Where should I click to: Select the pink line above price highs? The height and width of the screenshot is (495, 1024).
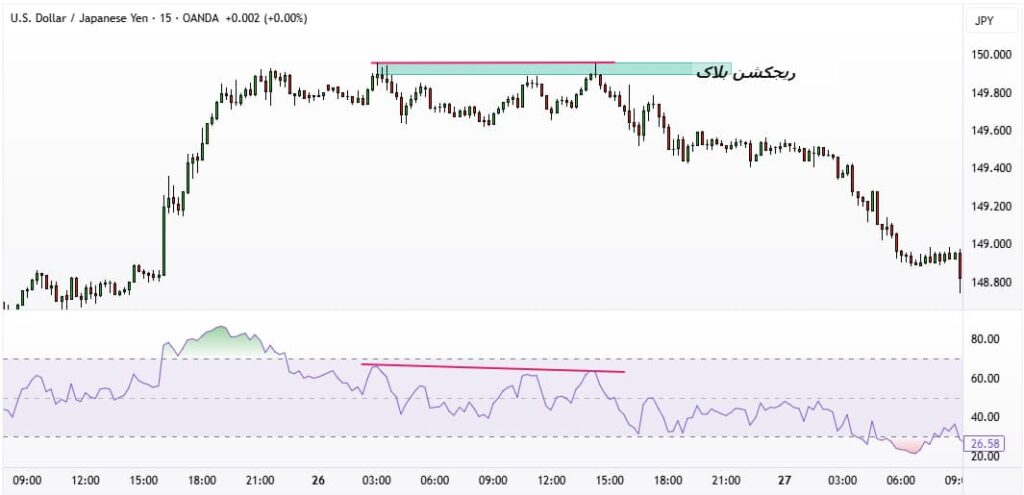(492, 62)
